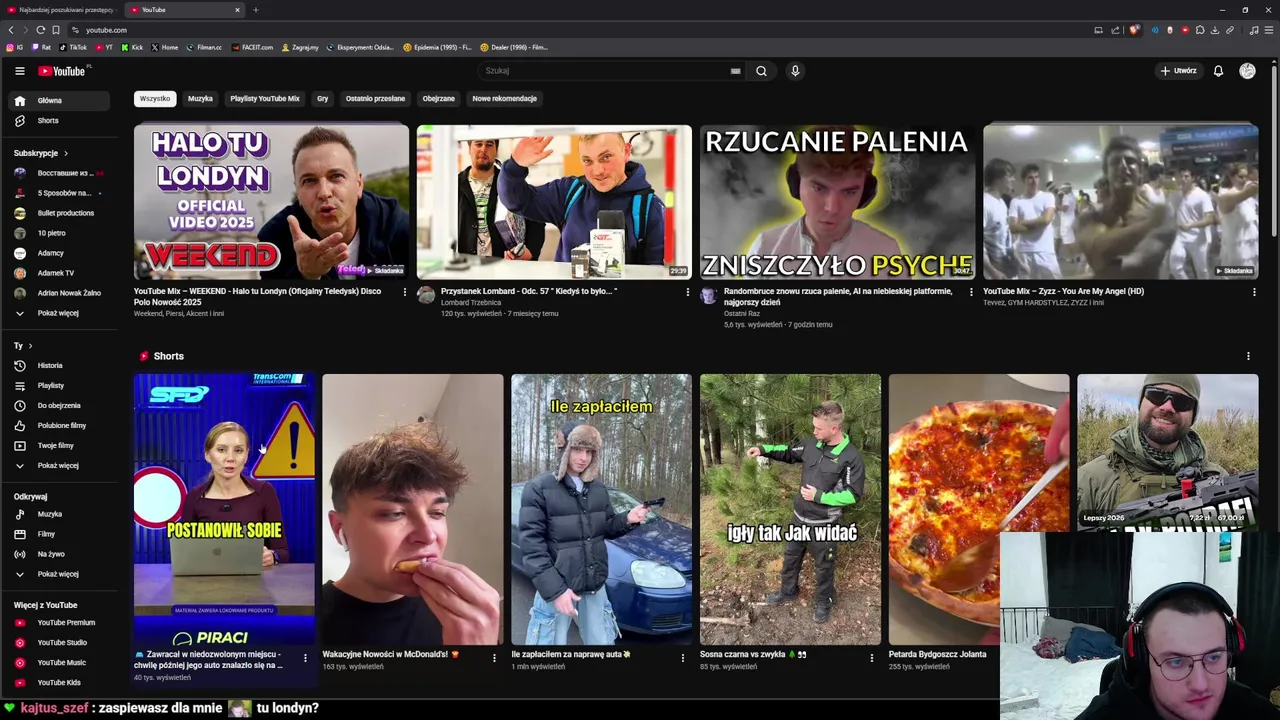Select the Muzyka filter chip
The image size is (1280, 720).
[x=200, y=98]
